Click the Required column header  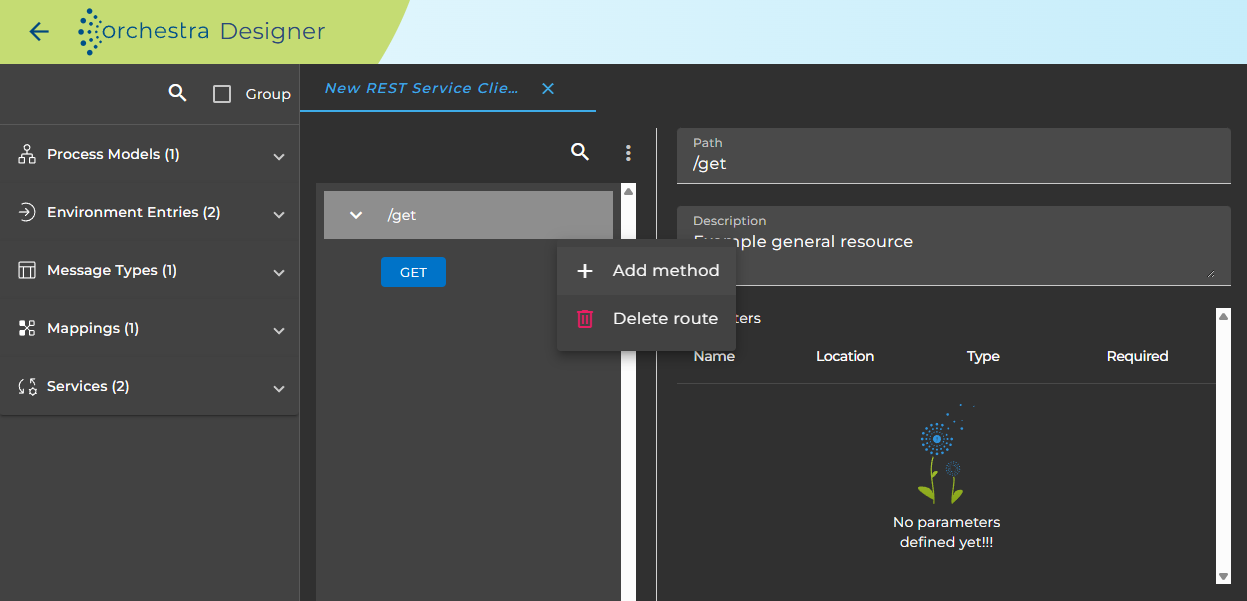(x=1137, y=356)
